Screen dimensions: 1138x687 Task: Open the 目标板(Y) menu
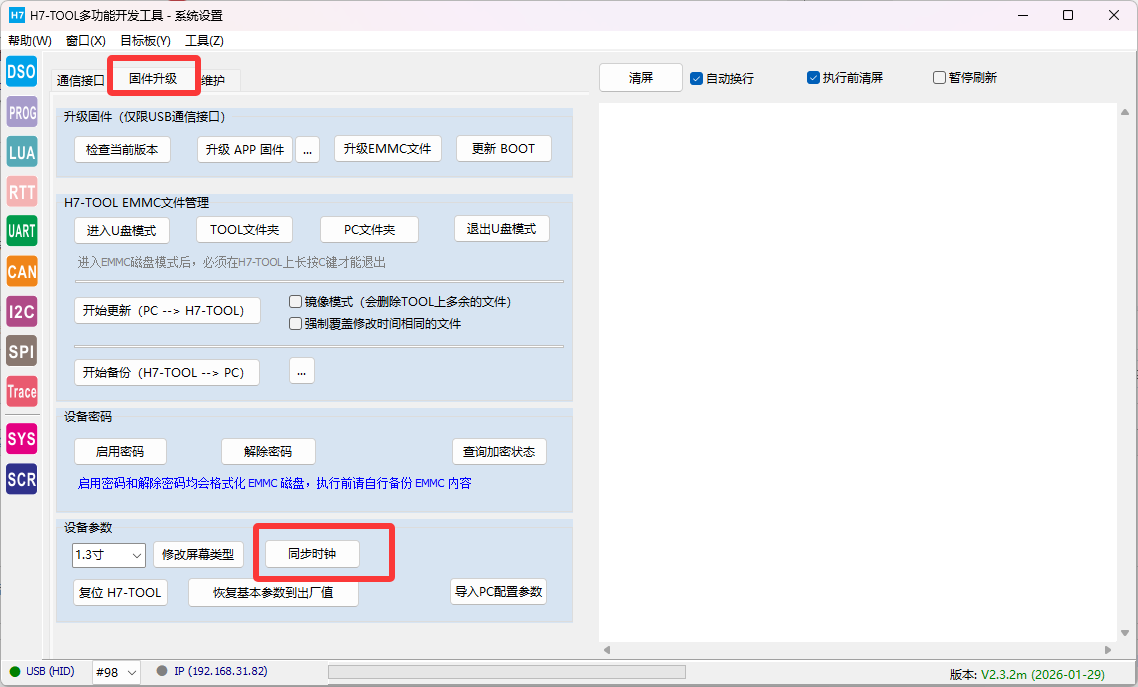145,41
